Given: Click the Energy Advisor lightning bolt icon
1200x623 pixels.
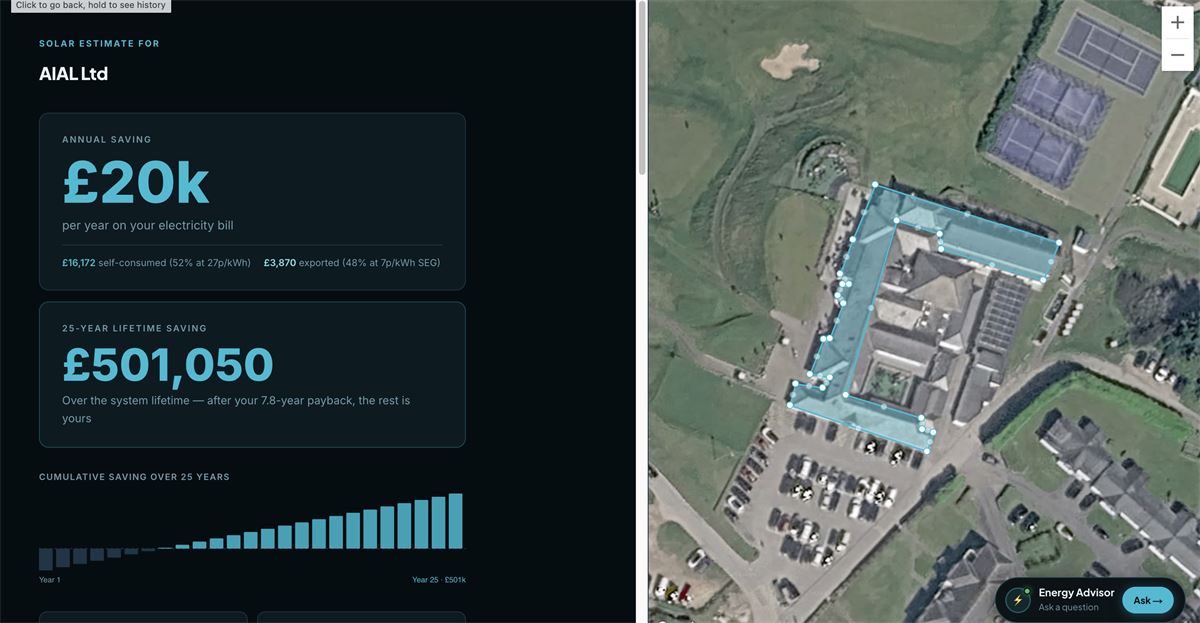Looking at the screenshot, I should [1018, 600].
